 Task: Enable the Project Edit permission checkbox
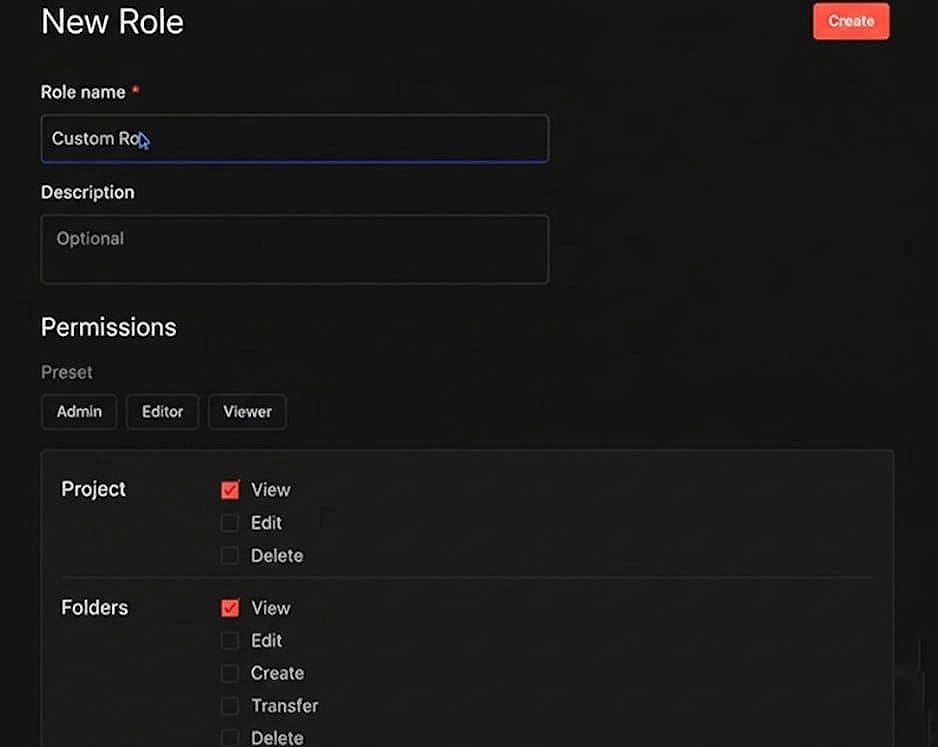[230, 523]
